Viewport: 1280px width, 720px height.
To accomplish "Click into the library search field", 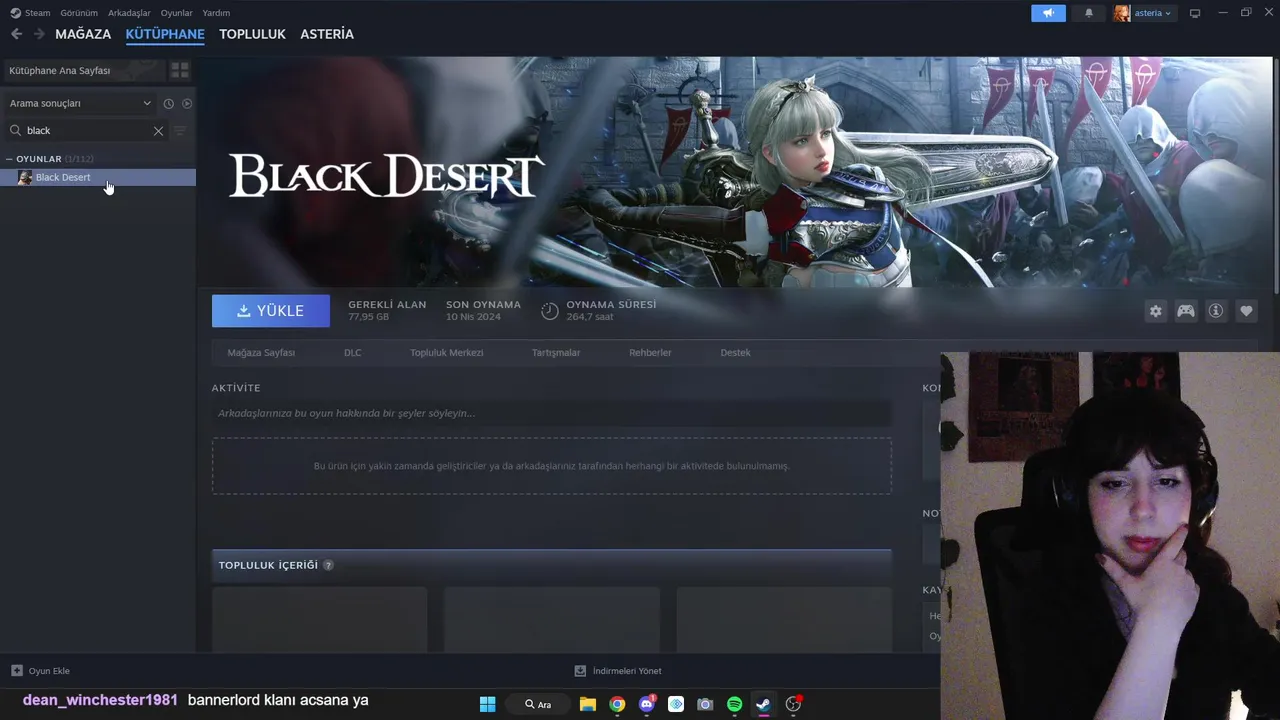I will pyautogui.click(x=87, y=130).
